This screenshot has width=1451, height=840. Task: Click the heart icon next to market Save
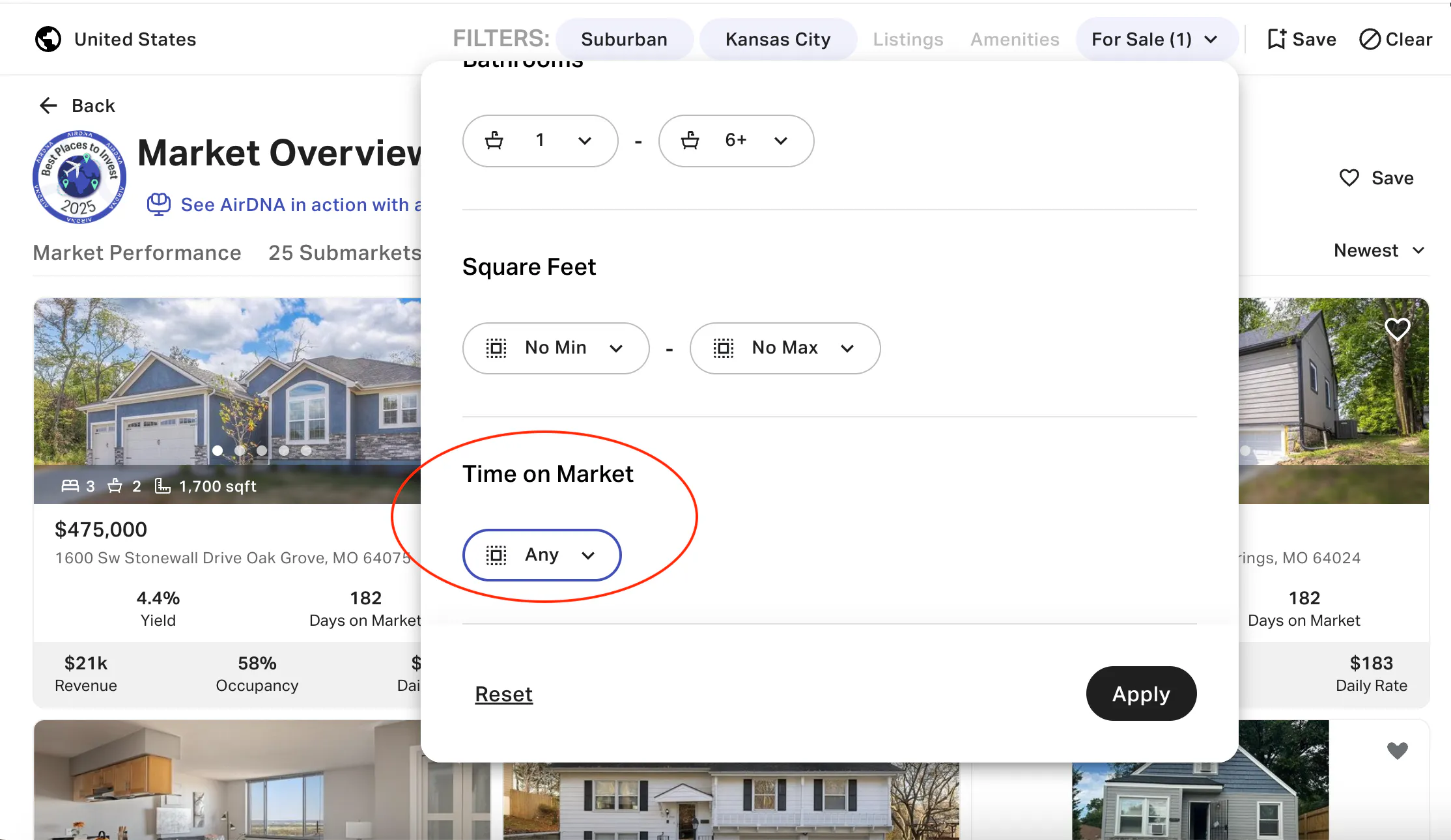tap(1349, 178)
